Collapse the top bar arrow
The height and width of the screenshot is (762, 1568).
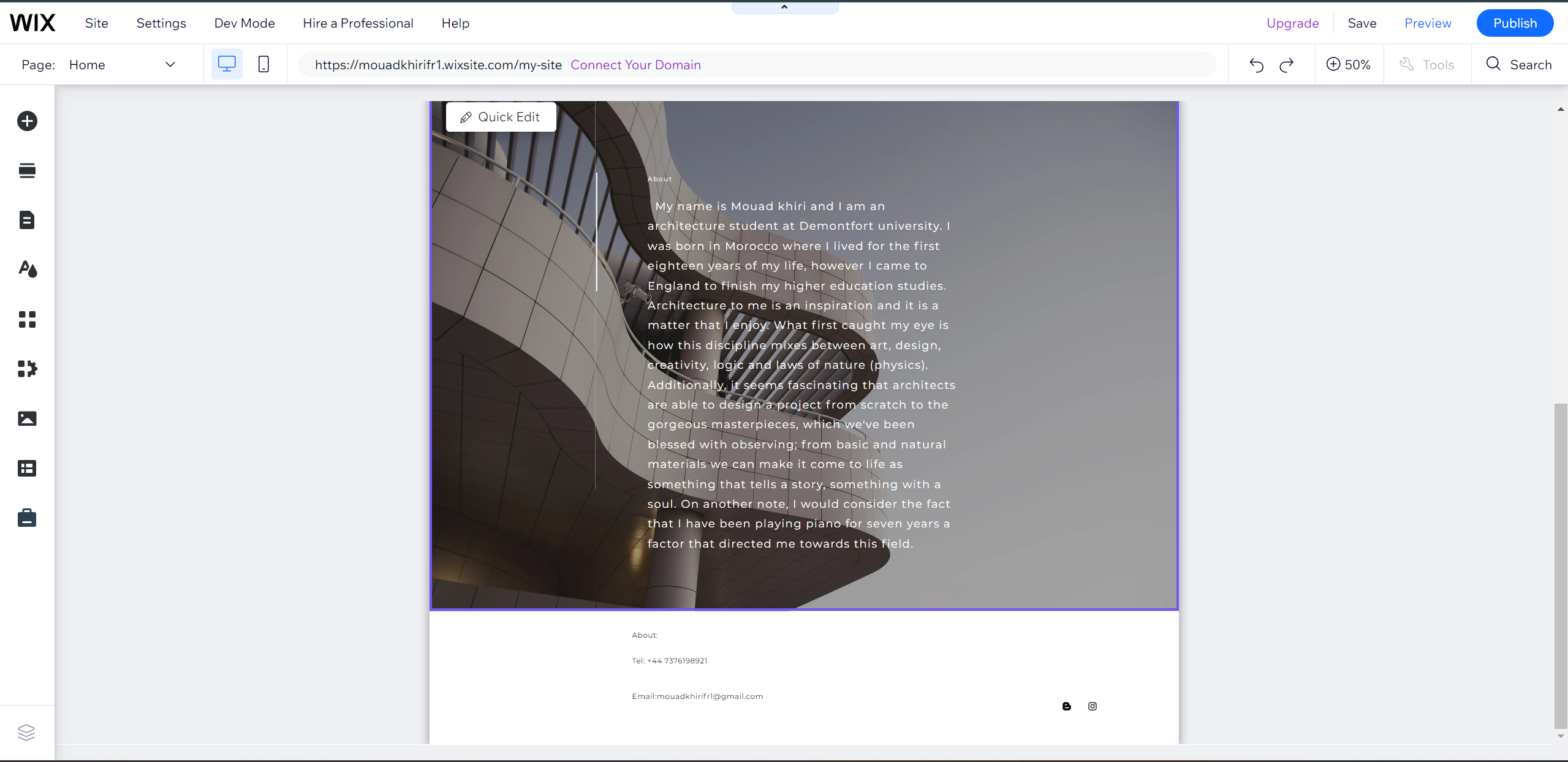point(784,7)
